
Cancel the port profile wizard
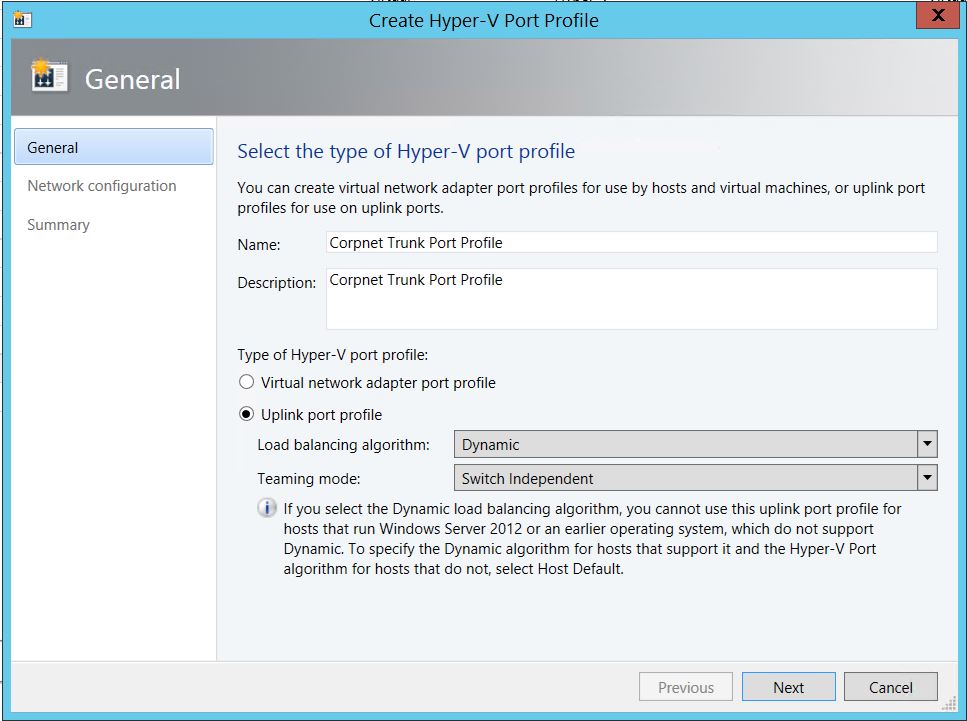(x=890, y=687)
